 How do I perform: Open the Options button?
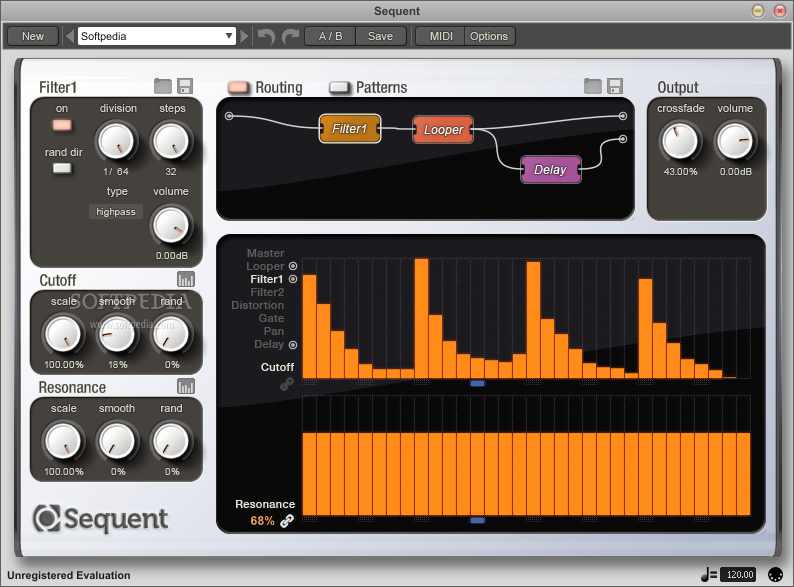[x=489, y=36]
